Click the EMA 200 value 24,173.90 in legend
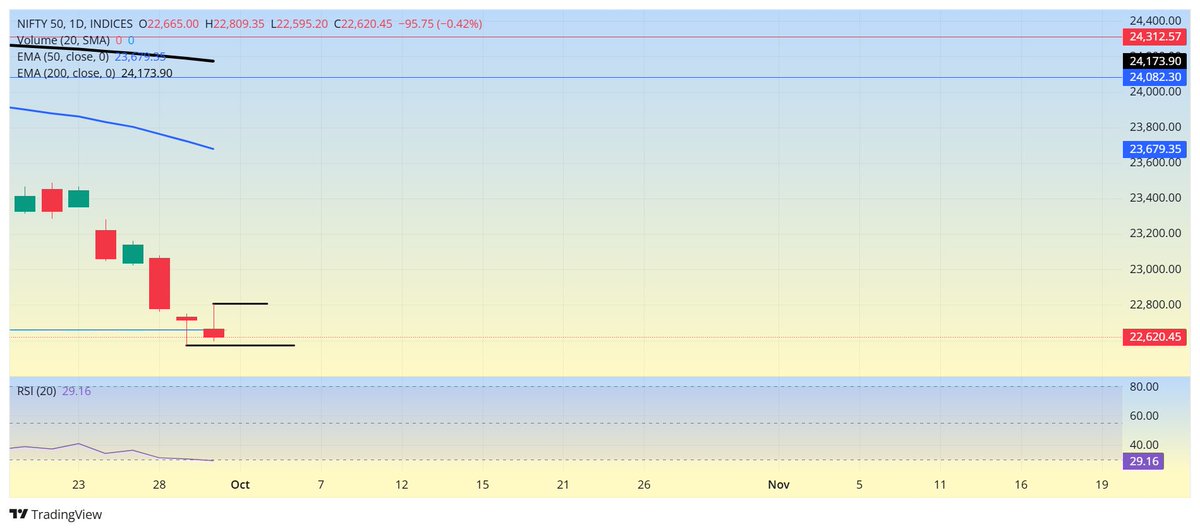Viewport: 1200px width, 531px height. 147,73
